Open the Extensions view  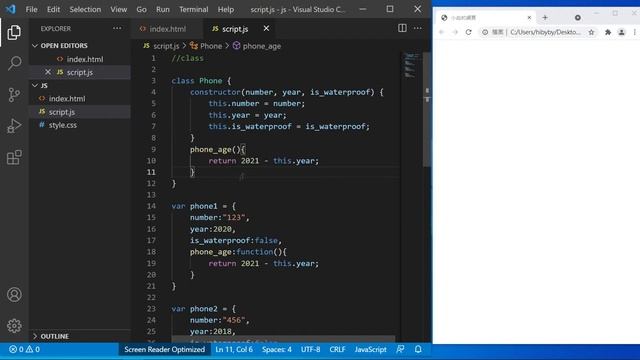pyautogui.click(x=14, y=157)
